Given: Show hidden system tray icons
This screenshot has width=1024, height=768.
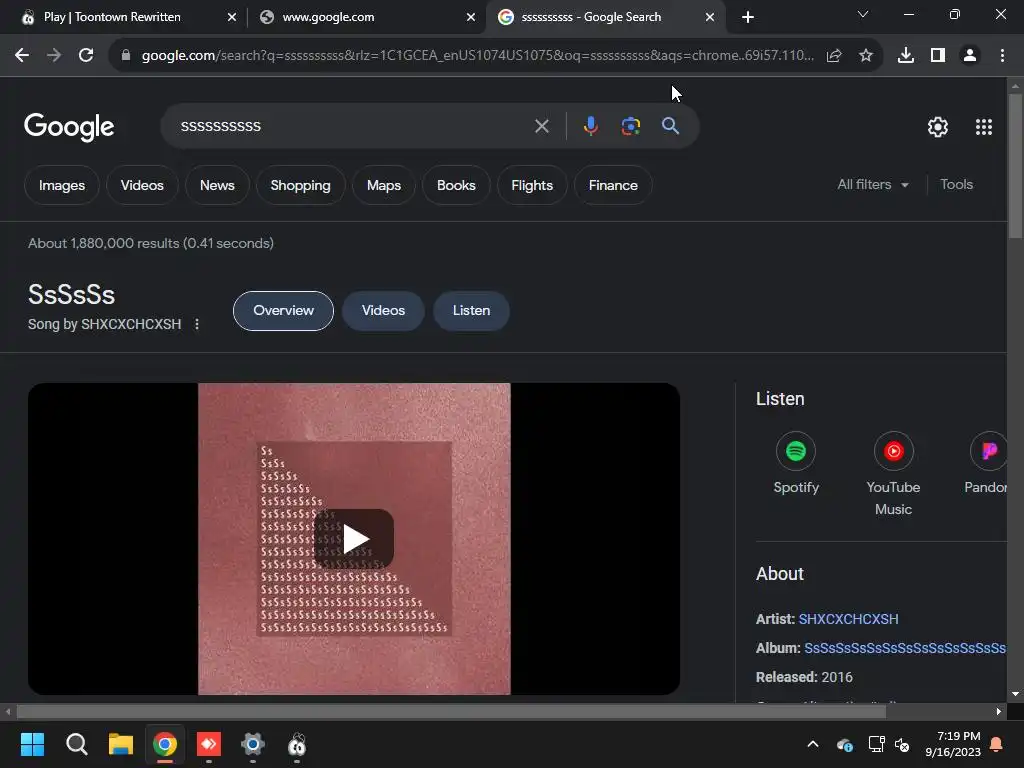Looking at the screenshot, I should (812, 744).
